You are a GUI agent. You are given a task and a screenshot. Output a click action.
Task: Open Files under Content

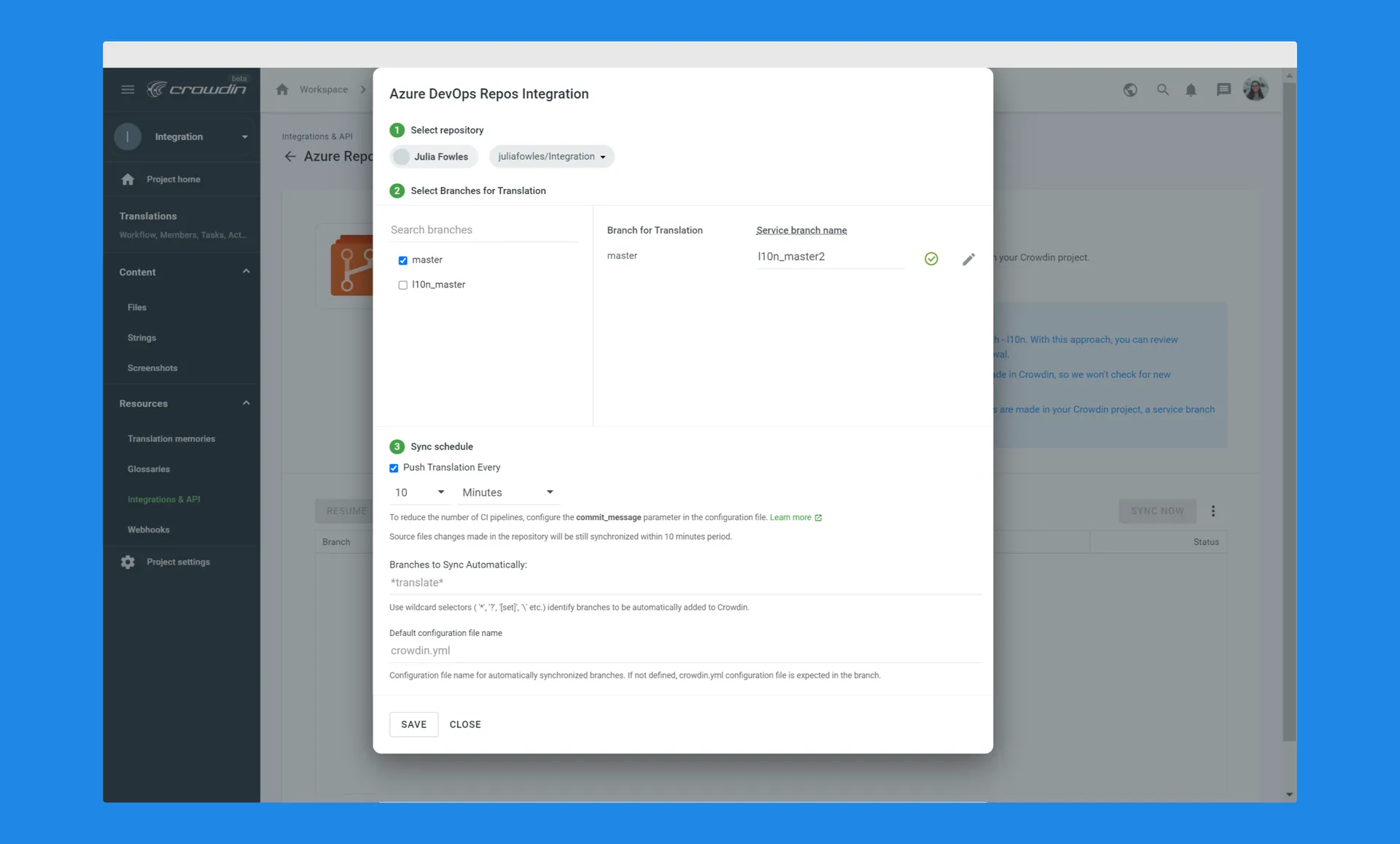(137, 307)
